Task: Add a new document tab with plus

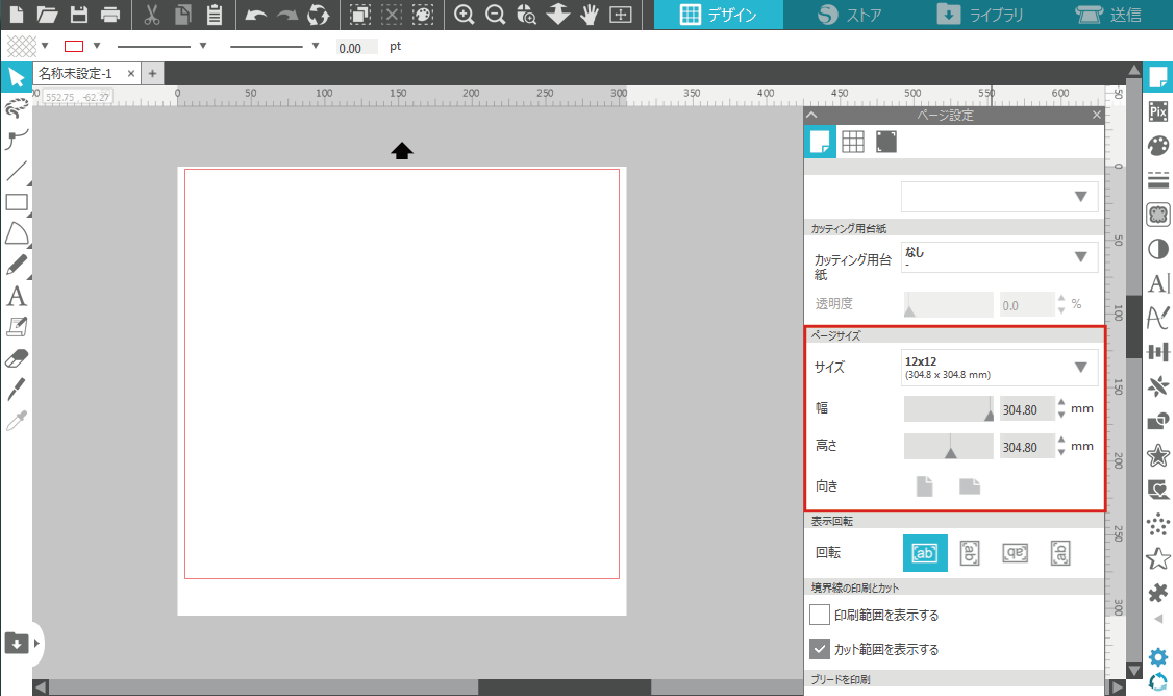Action: pyautogui.click(x=152, y=74)
